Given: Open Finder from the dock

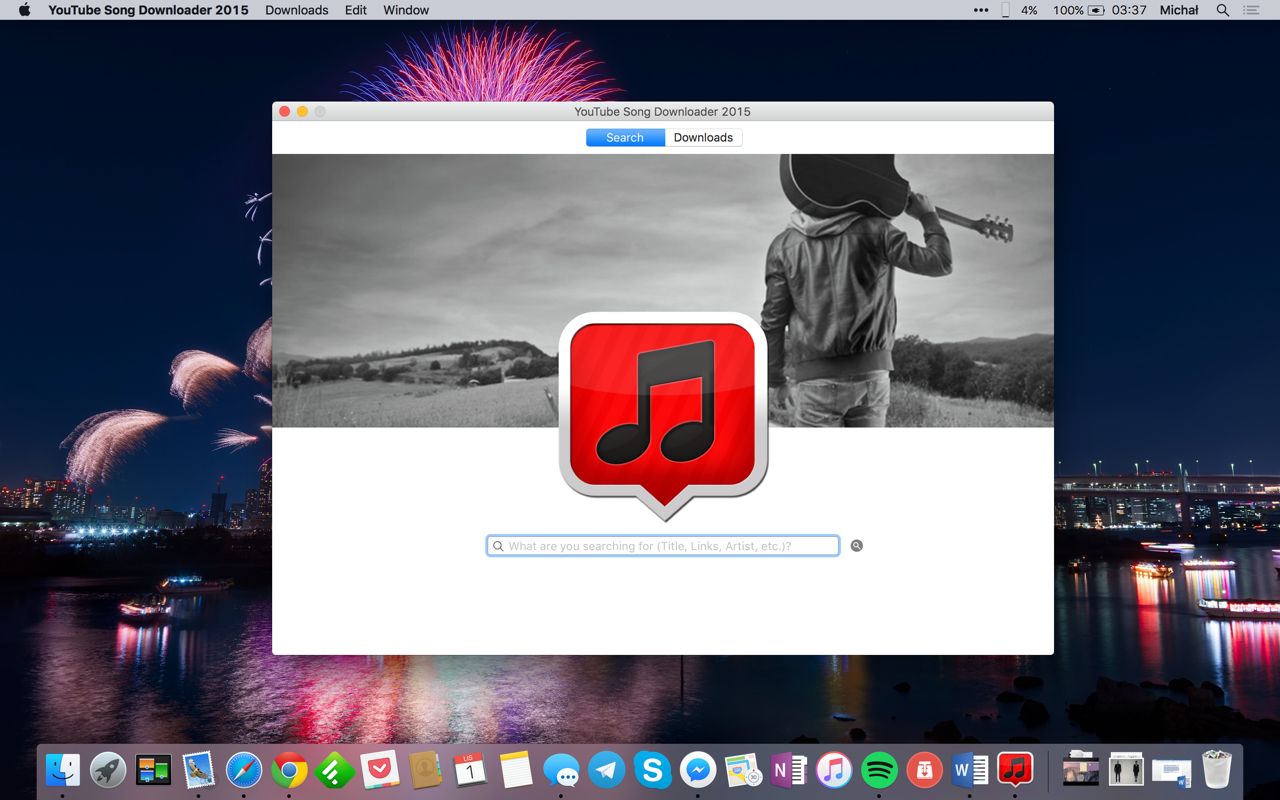Looking at the screenshot, I should [x=63, y=769].
